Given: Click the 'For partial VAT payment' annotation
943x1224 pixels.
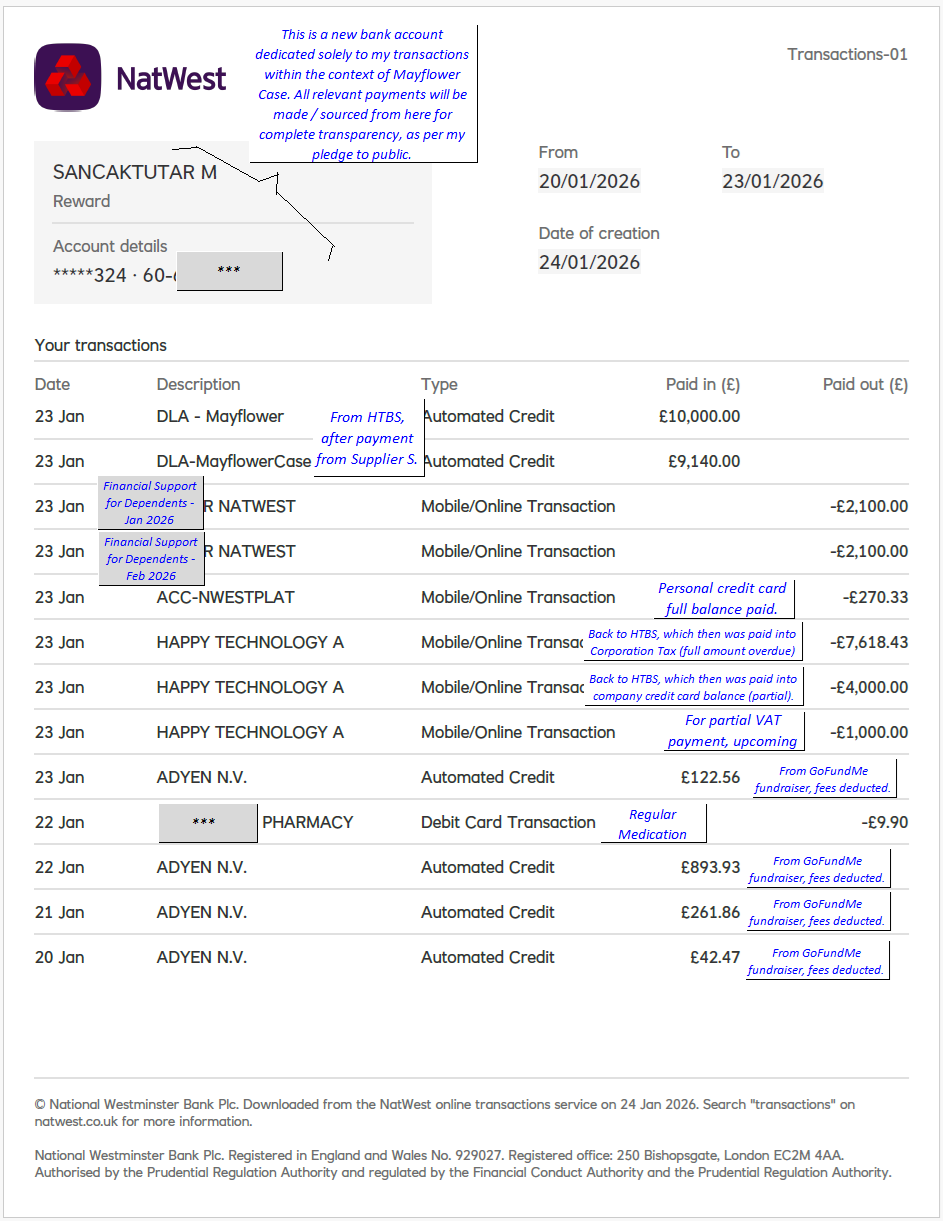Looking at the screenshot, I should (x=733, y=731).
